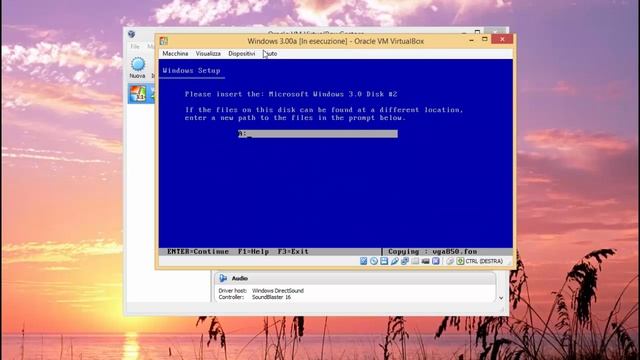Click the shared folders status icon
This screenshot has height=360, width=640.
pyautogui.click(x=415, y=261)
